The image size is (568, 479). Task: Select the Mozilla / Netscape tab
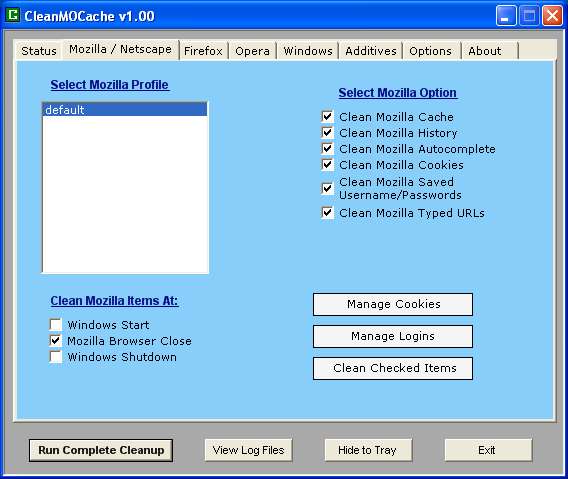120,49
